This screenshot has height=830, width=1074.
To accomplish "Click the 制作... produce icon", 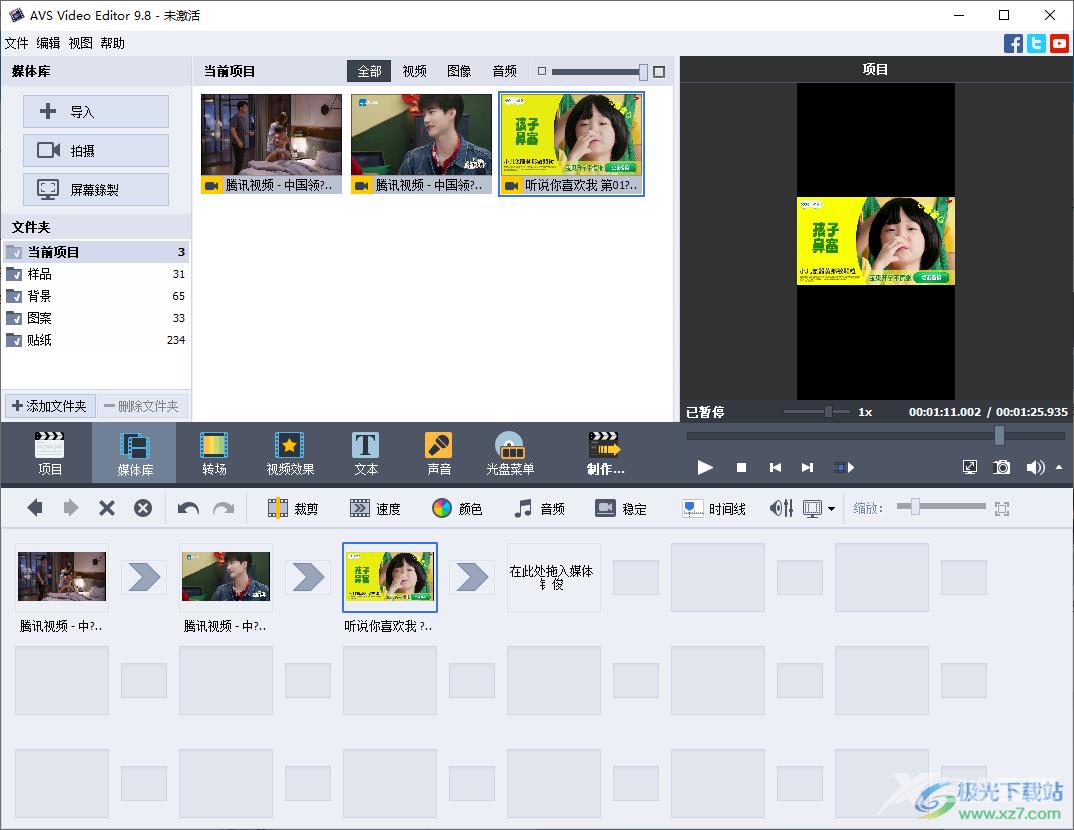I will 605,453.
